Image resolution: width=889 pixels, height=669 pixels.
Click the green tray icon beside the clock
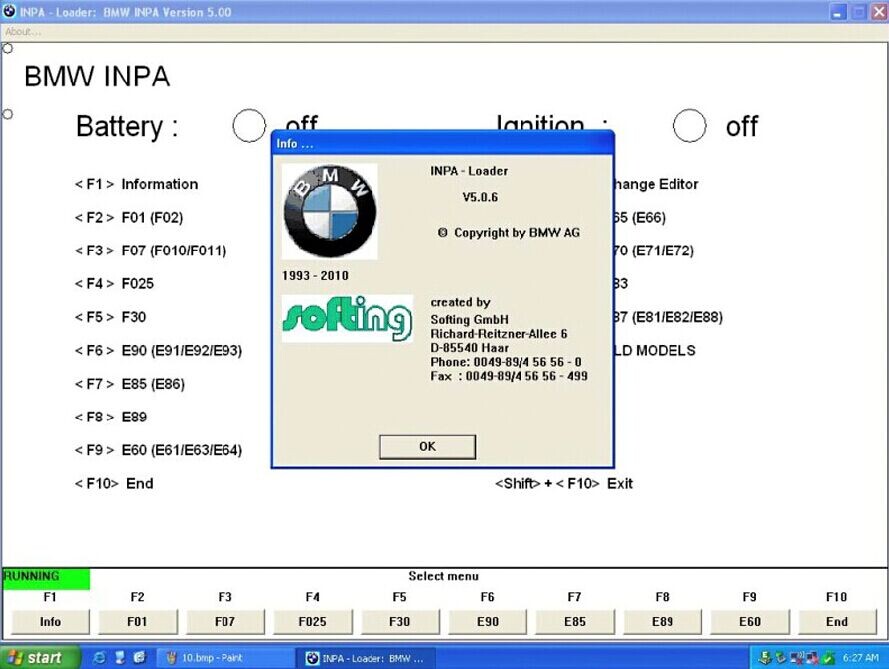pyautogui.click(x=829, y=658)
